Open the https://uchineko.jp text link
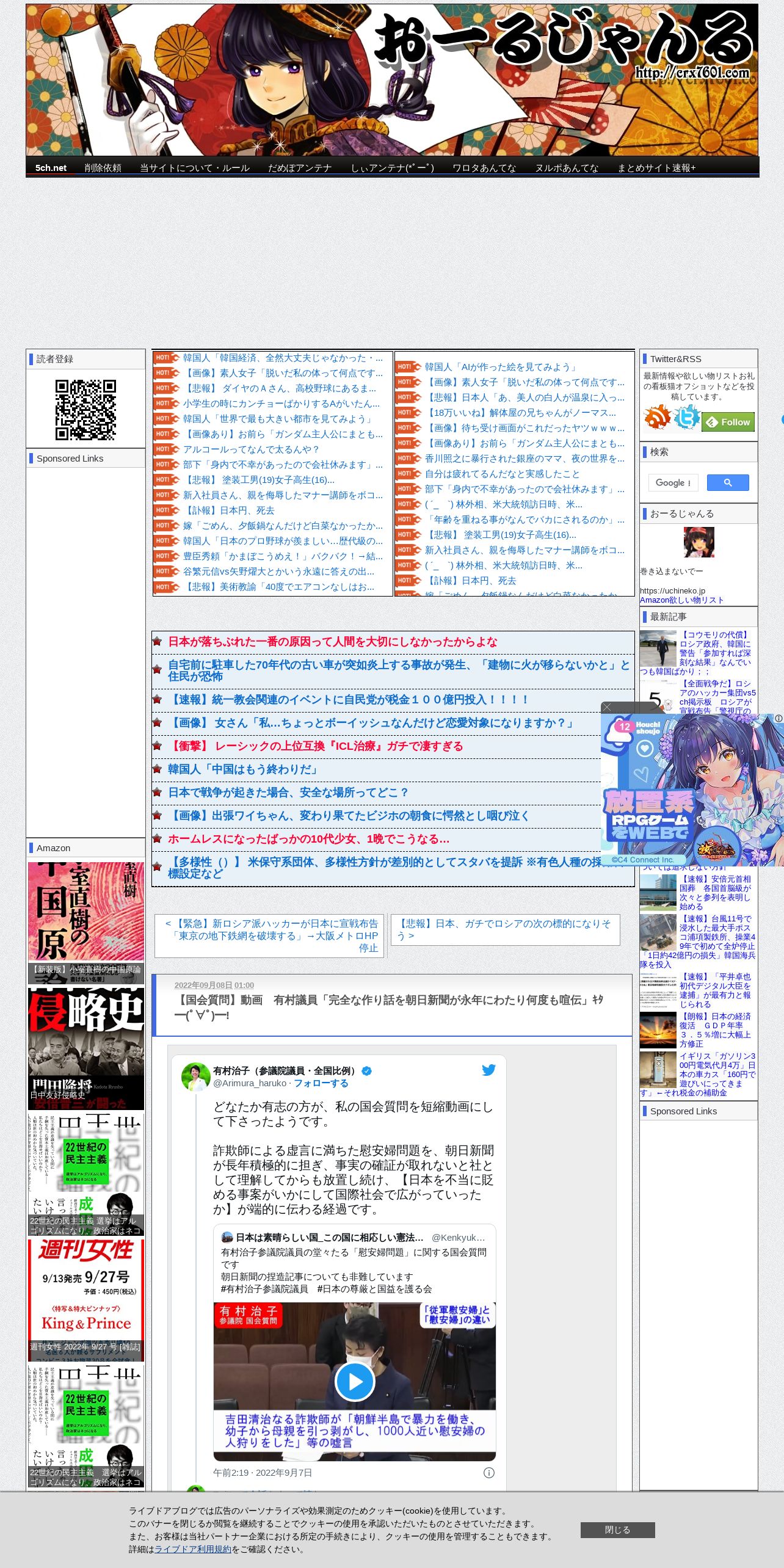Image resolution: width=784 pixels, height=1568 pixels. [672, 591]
